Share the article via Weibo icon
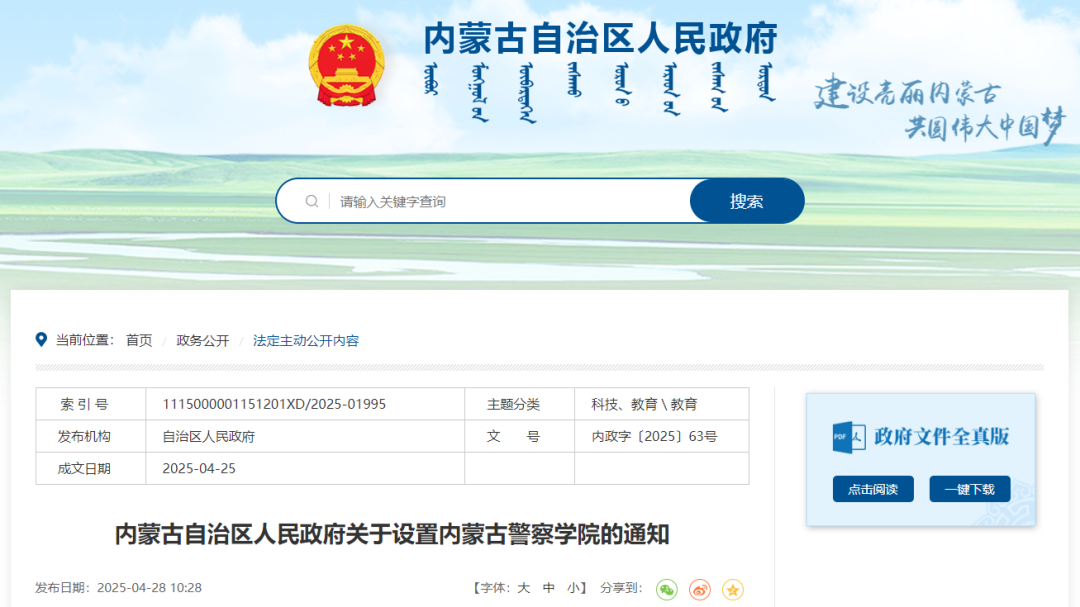Viewport: 1080px width, 607px height. coord(699,590)
